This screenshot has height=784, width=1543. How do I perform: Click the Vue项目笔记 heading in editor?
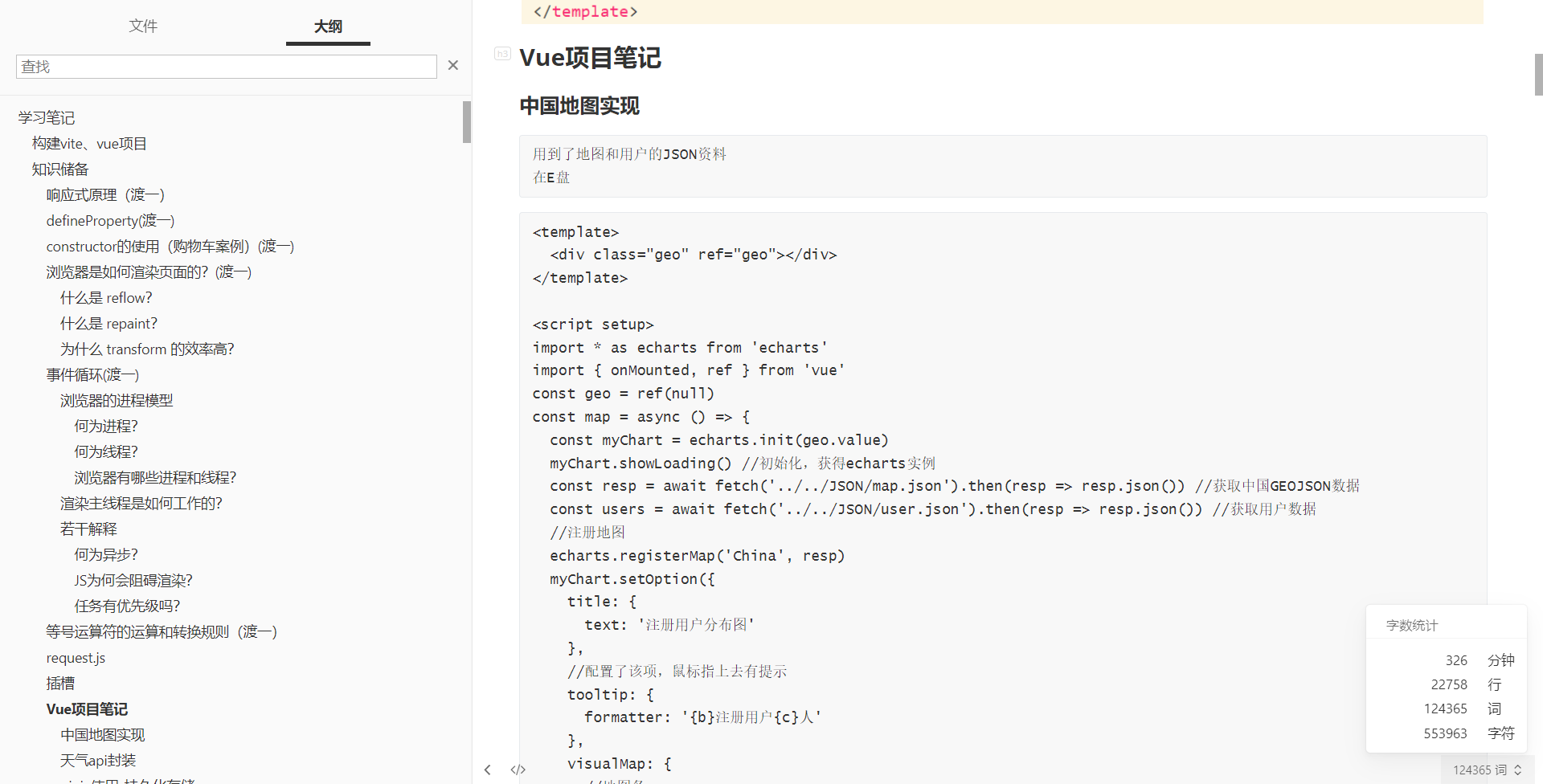590,57
